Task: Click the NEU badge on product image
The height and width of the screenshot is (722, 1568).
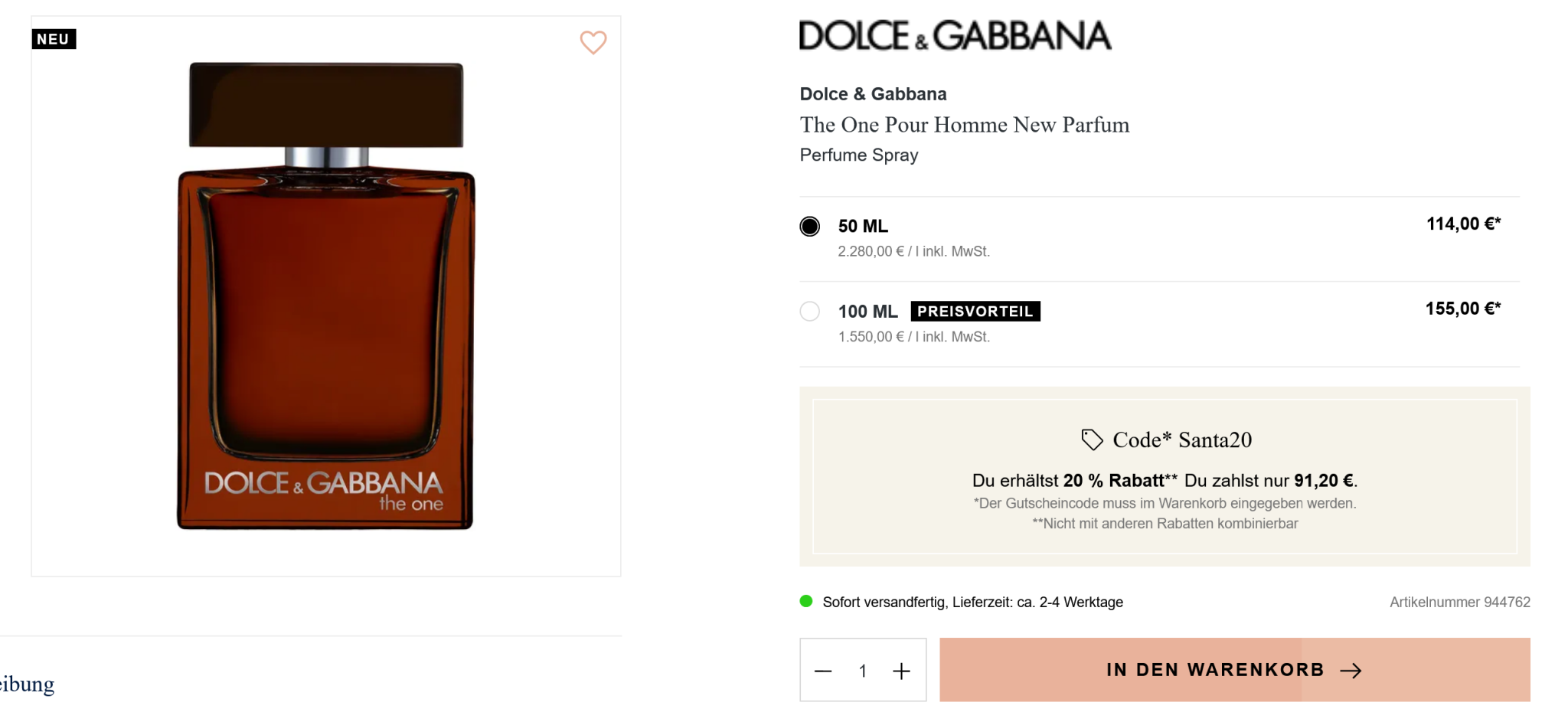Action: click(x=54, y=39)
